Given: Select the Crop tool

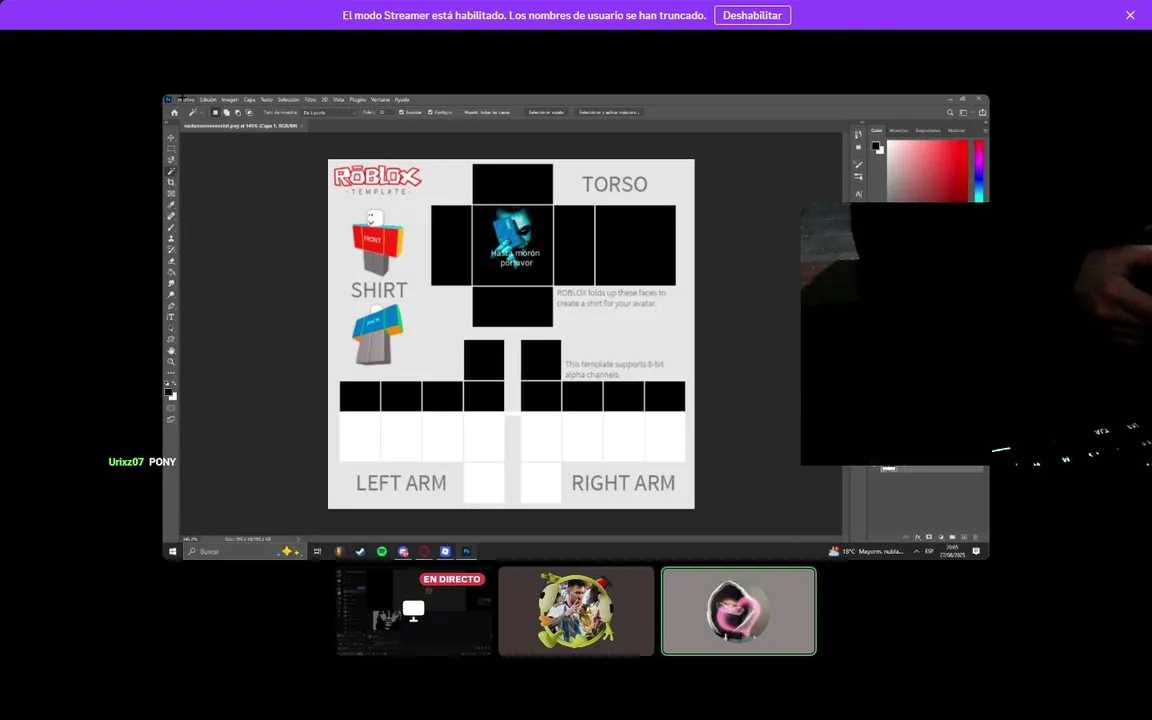Looking at the screenshot, I should [x=171, y=183].
